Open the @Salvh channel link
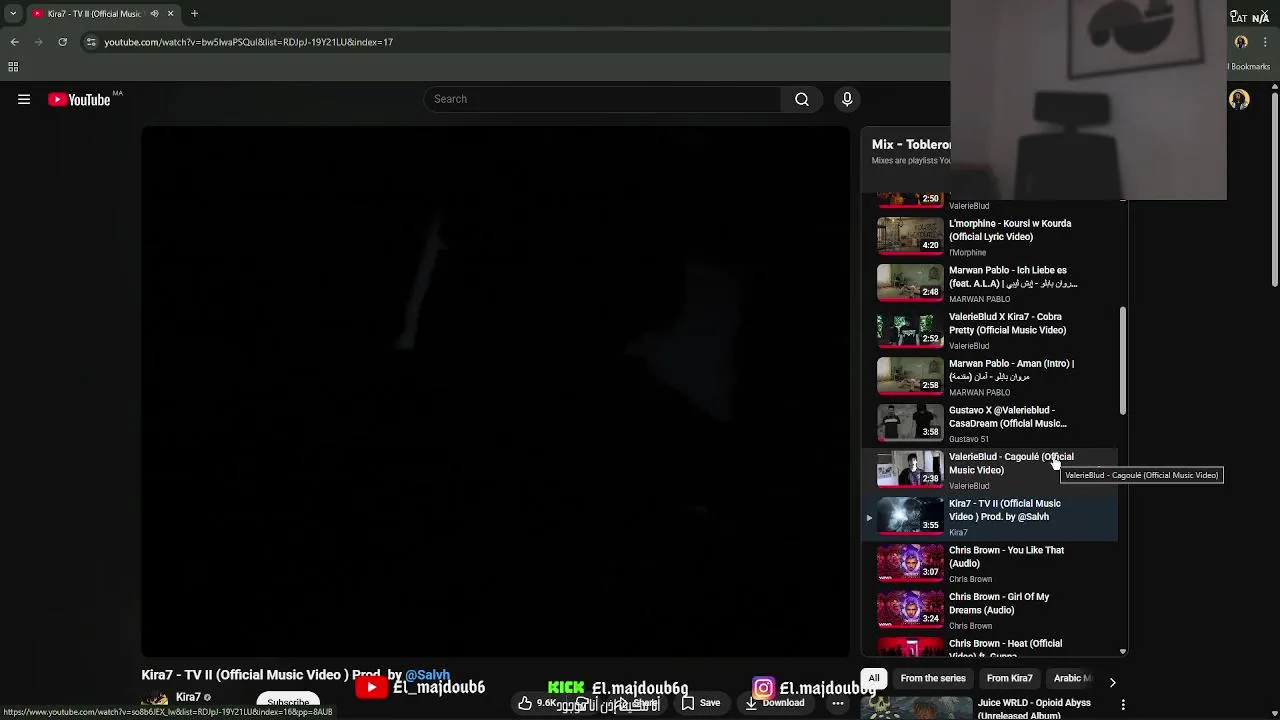This screenshot has width=1280, height=720. (427, 675)
